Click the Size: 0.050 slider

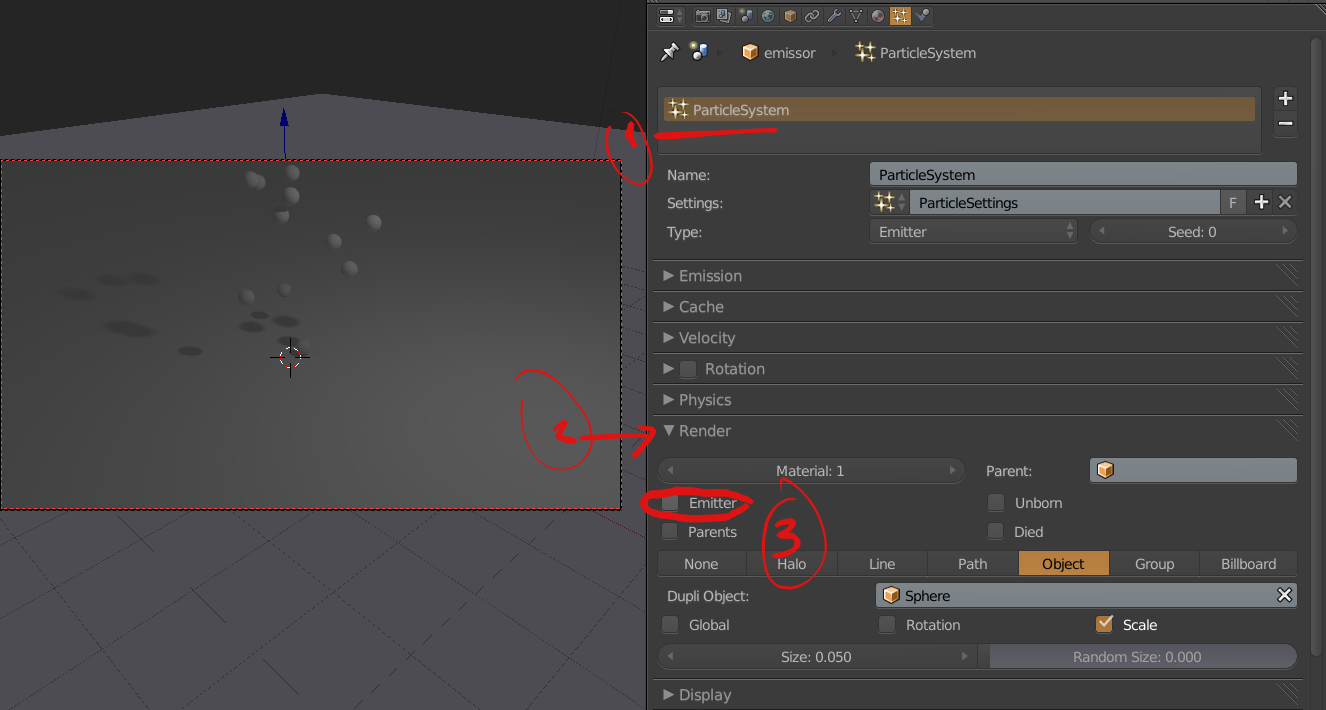817,657
